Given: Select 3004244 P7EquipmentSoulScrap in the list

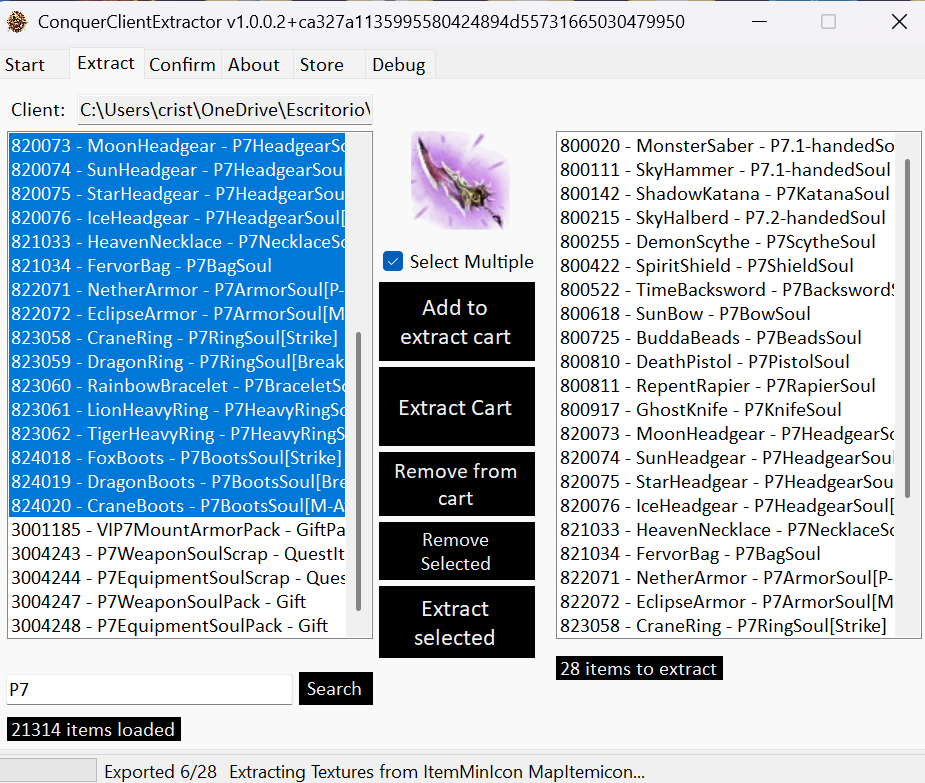Looking at the screenshot, I should (x=177, y=578).
